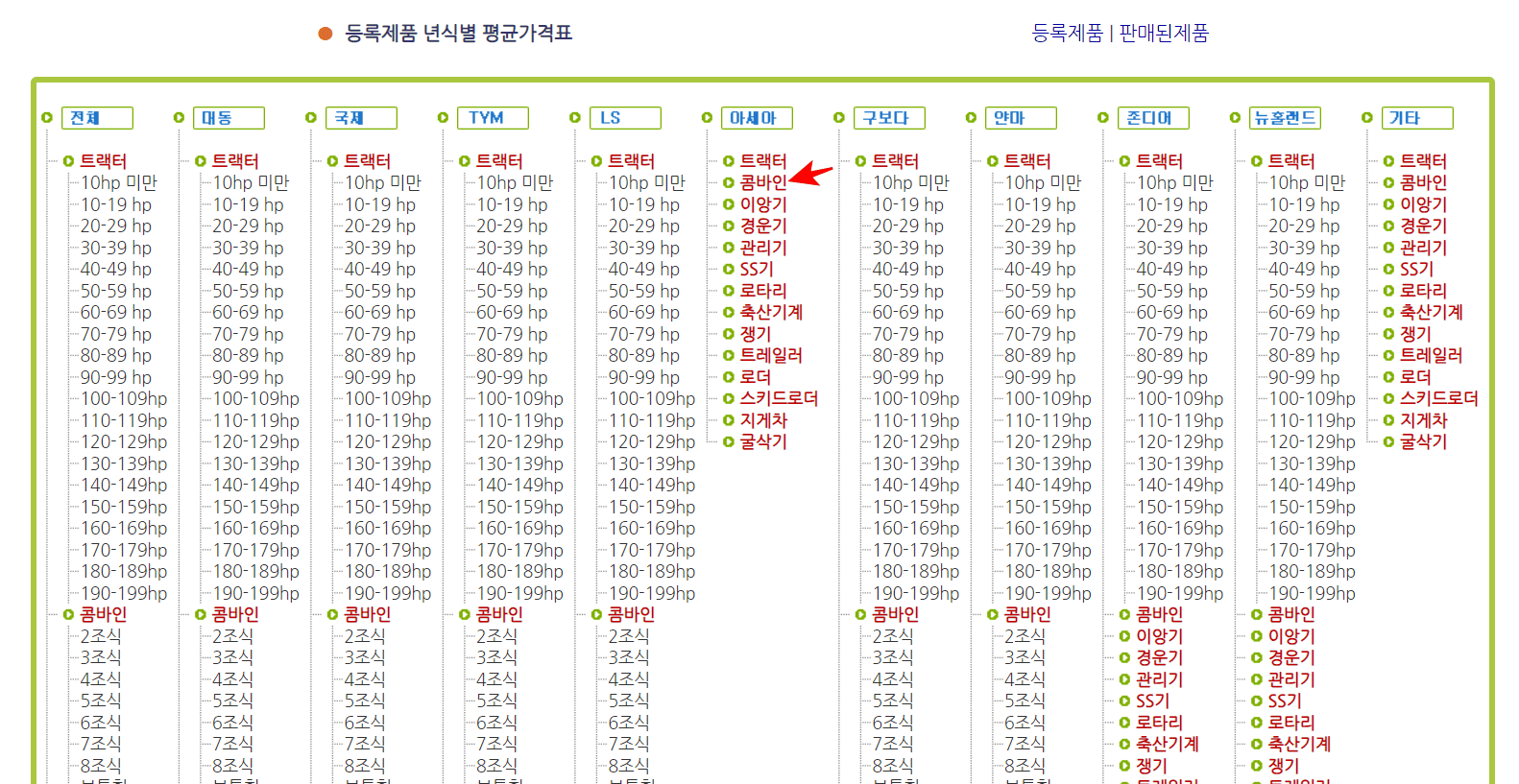Click bullet icon next to 관리기 in 뉴홀랜드 column
1519x784 pixels.
pyautogui.click(x=1256, y=679)
